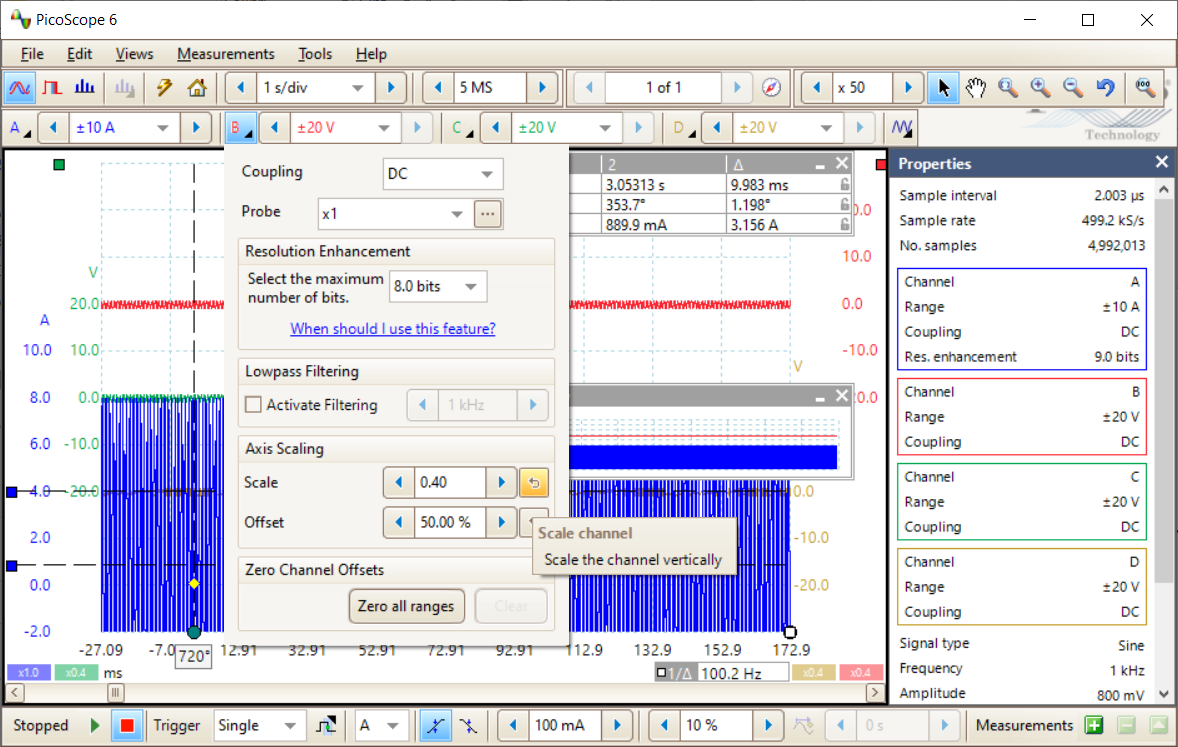Screen dimensions: 1178x747
Task: Select the hand pan tool
Action: (x=976, y=88)
